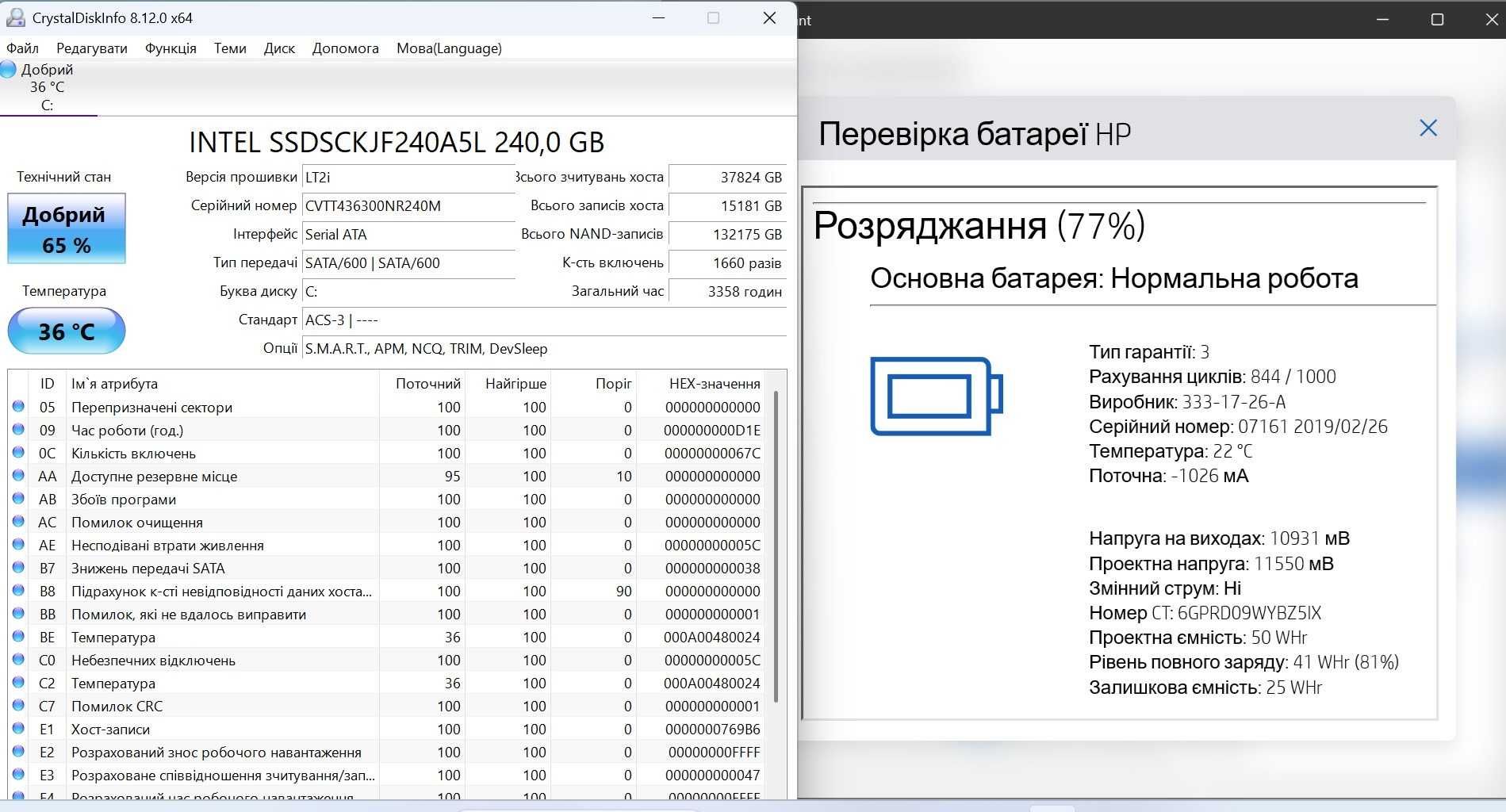The width and height of the screenshot is (1506, 812).
Task: Click status dot for Перепризначені сектори row
Action: tap(18, 407)
